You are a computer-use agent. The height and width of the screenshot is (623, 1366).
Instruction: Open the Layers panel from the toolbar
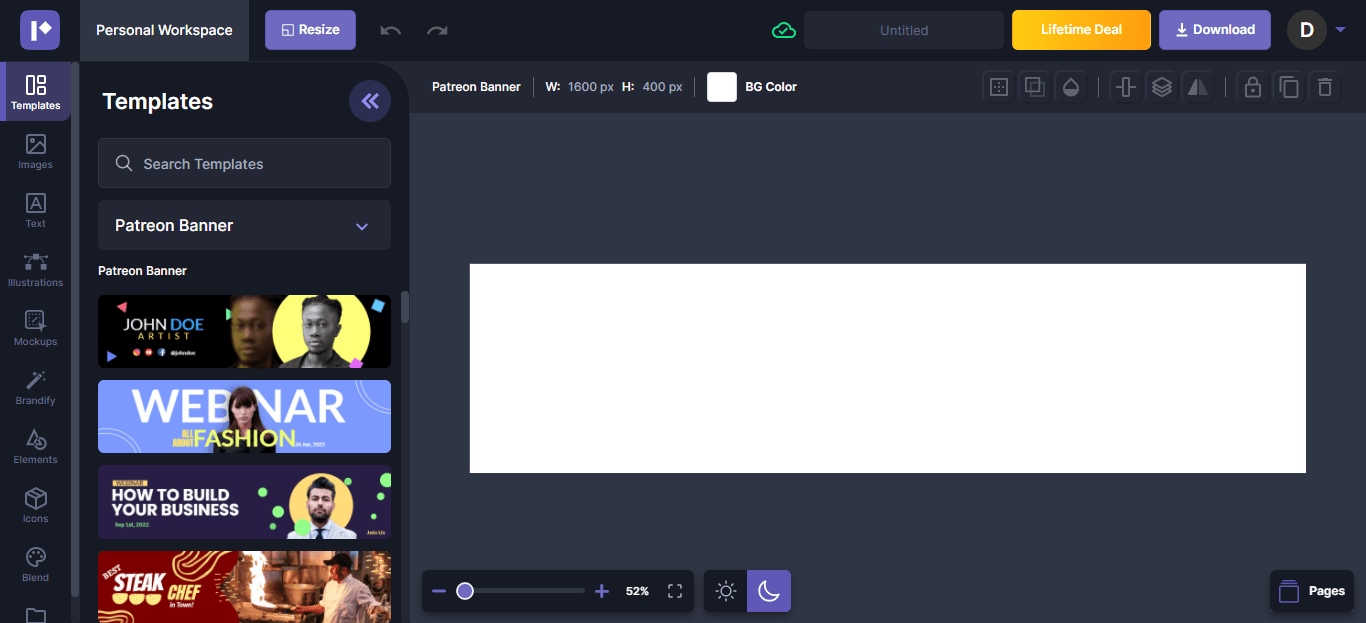1161,87
